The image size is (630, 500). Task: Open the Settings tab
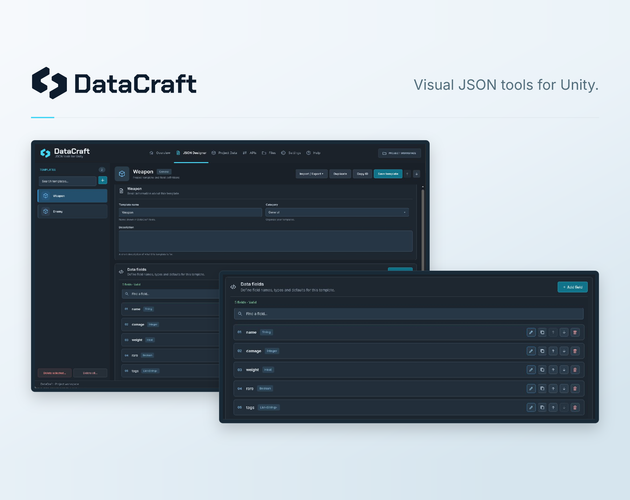(x=291, y=153)
